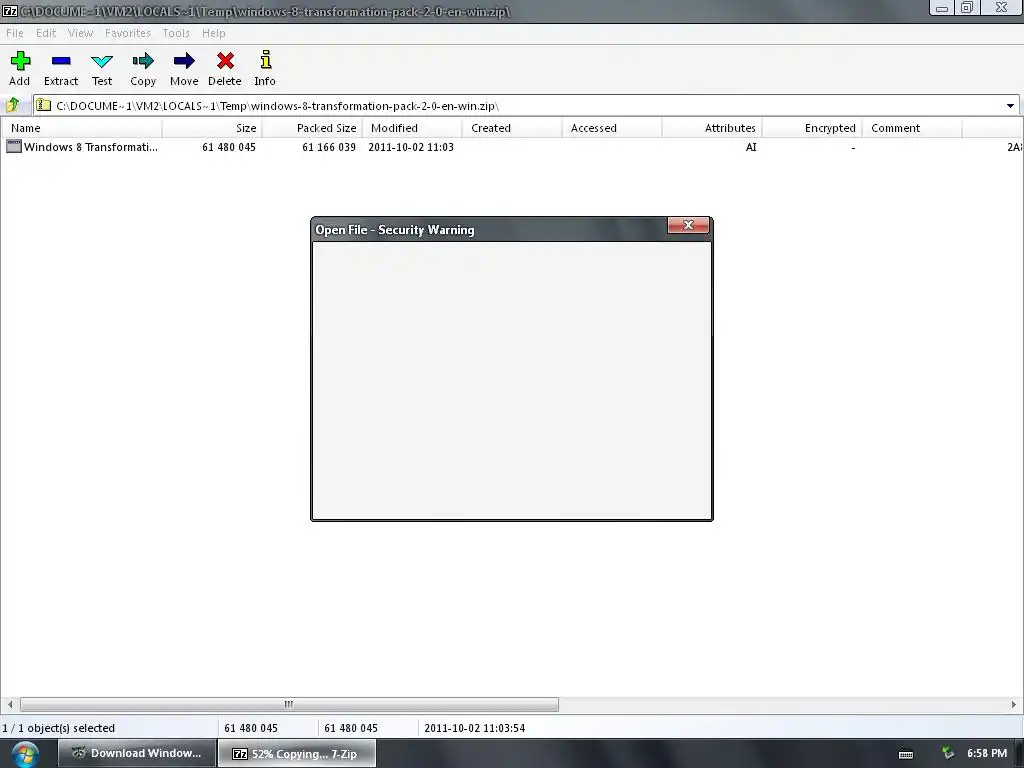Viewport: 1024px width, 768px height.
Task: Switch to Download Window... taskbar button
Action: [136, 753]
